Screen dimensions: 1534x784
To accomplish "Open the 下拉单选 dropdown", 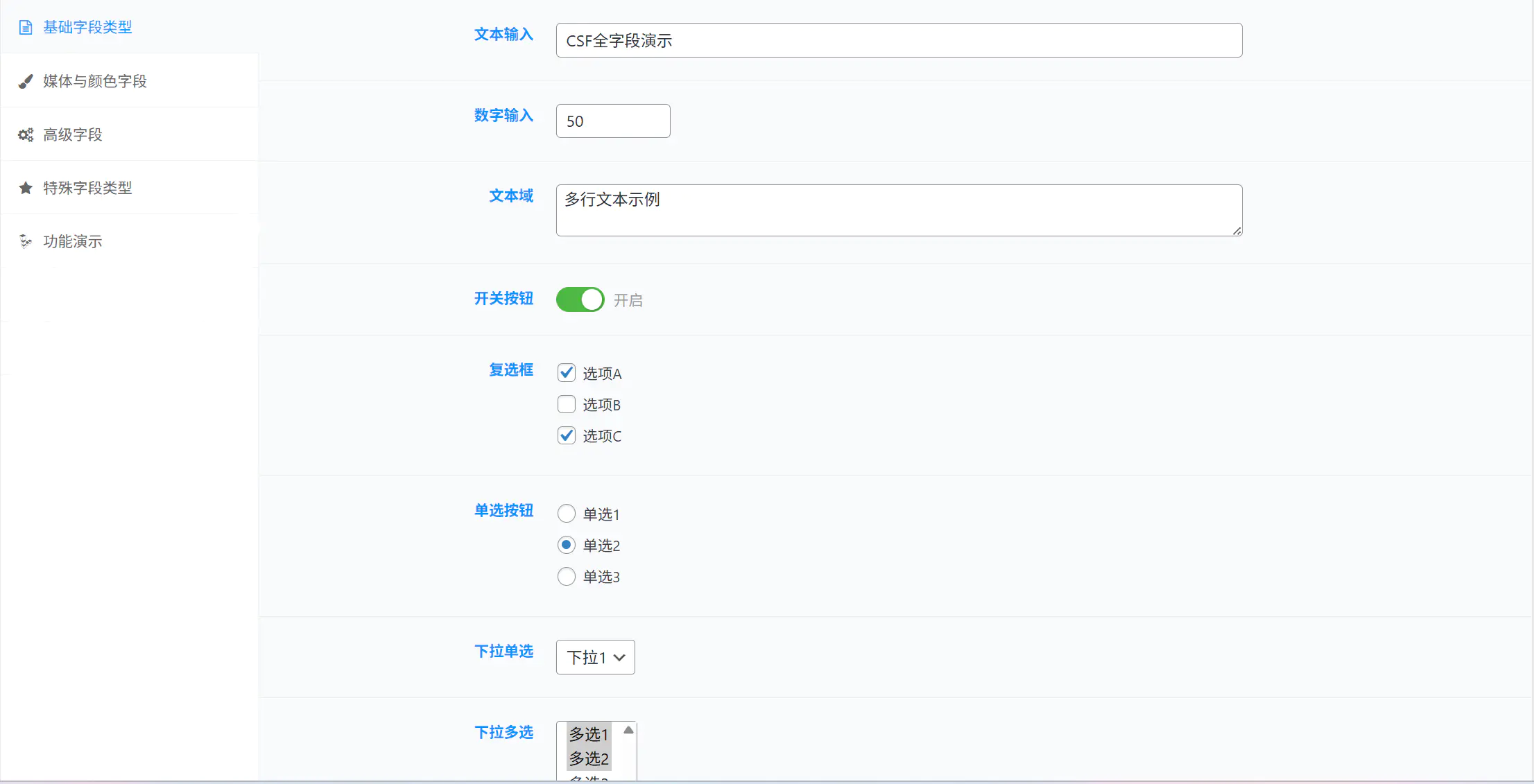I will tap(595, 657).
